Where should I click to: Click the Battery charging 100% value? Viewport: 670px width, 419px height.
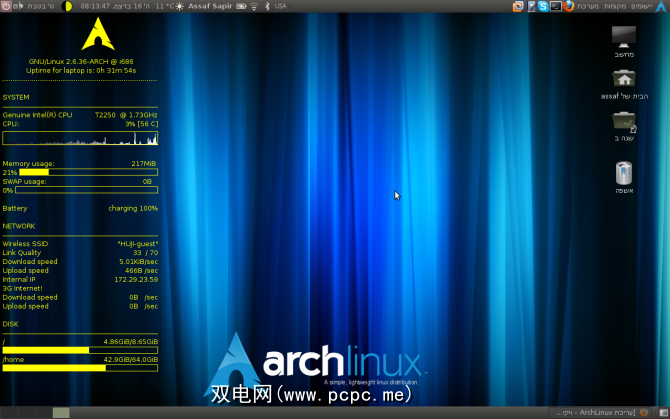133,208
